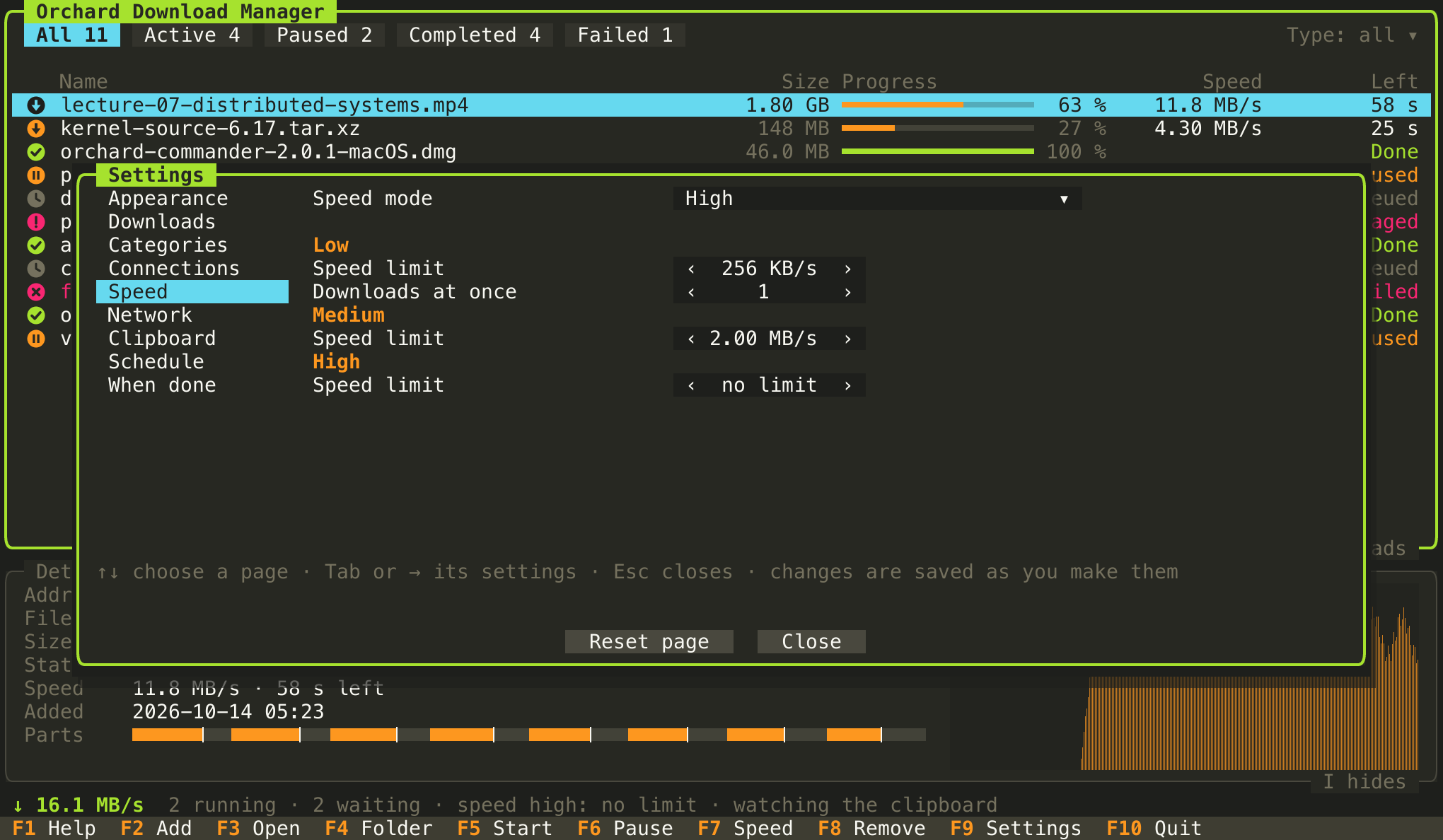Viewport: 1443px width, 840px height.
Task: Click the Name column header
Action: [x=83, y=82]
